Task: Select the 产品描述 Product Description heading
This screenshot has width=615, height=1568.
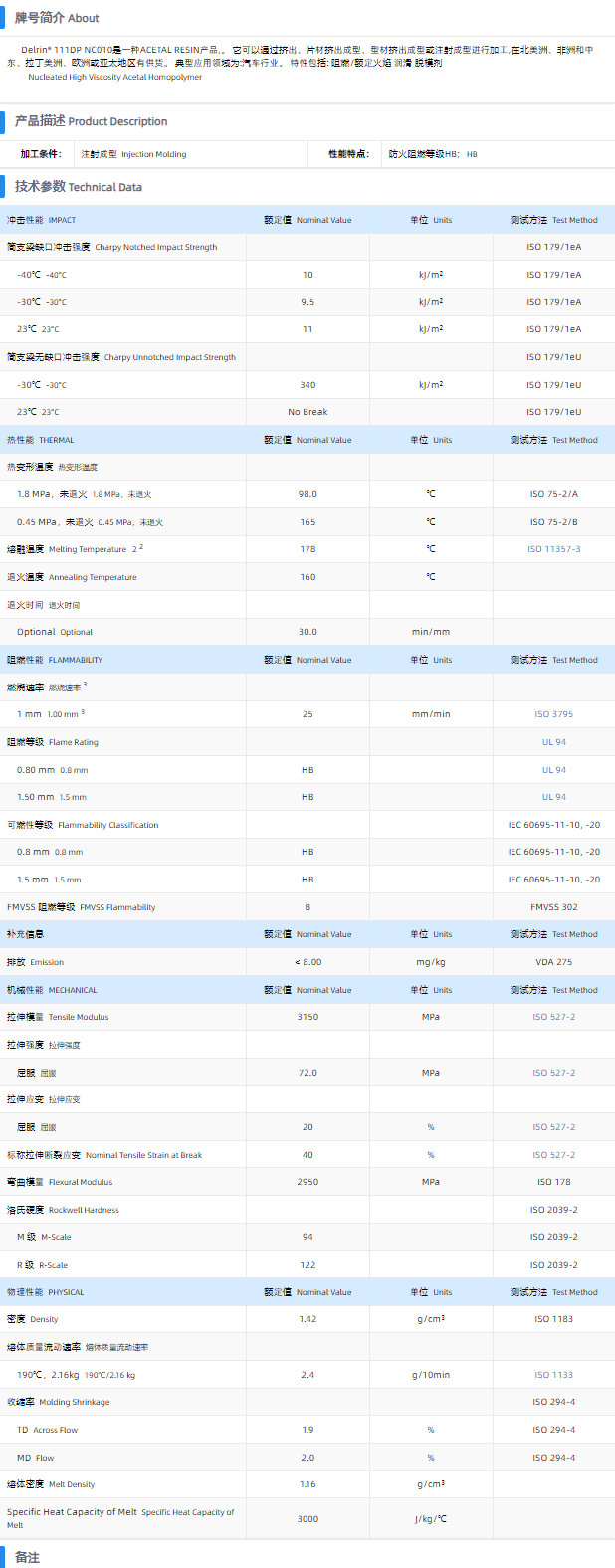Action: click(91, 121)
